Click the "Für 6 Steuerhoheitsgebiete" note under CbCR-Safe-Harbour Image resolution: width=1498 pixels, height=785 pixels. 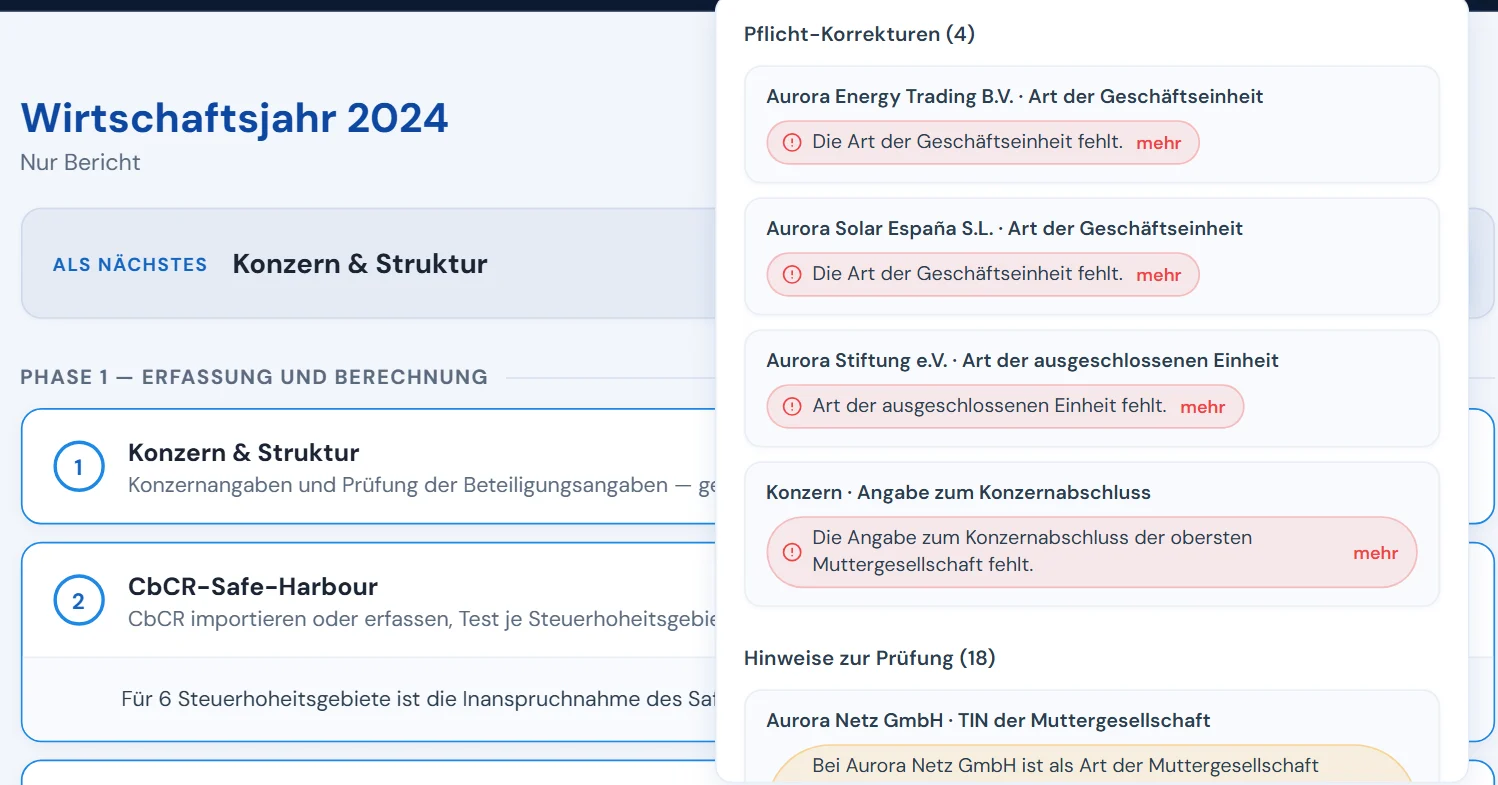pyautogui.click(x=418, y=699)
